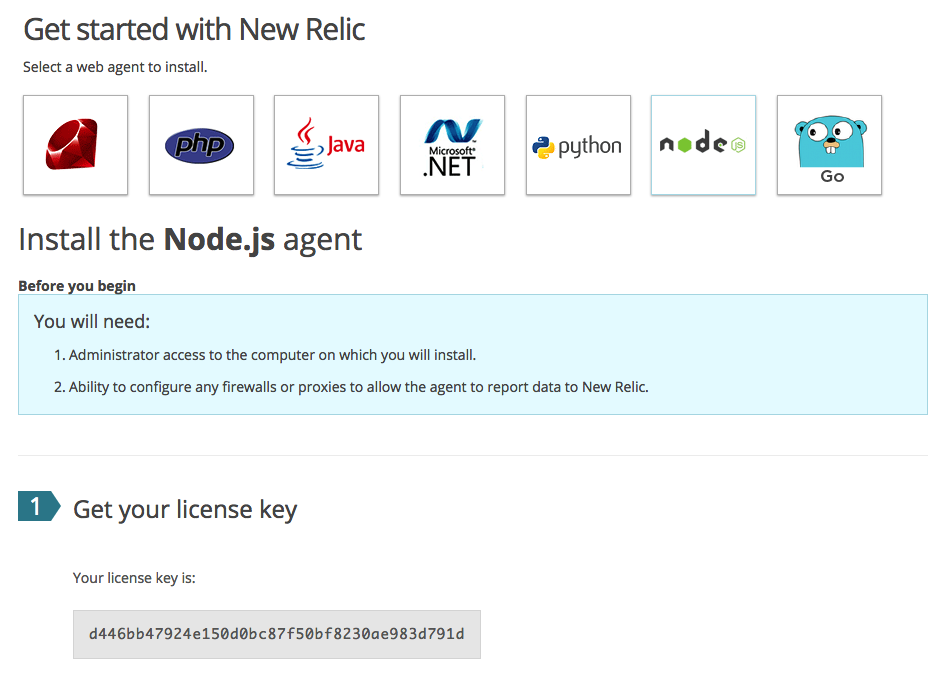
Task: Choose the PHP agent tile
Action: [x=201, y=145]
